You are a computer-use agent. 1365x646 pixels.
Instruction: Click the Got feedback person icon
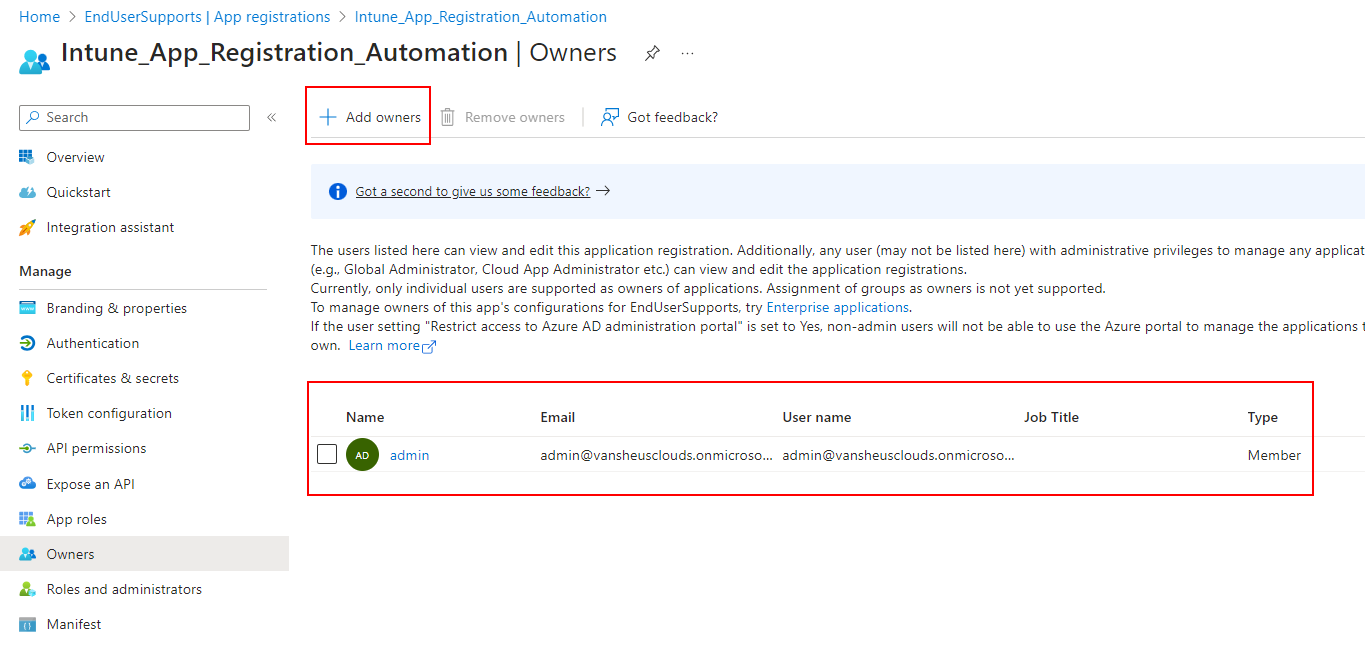609,117
